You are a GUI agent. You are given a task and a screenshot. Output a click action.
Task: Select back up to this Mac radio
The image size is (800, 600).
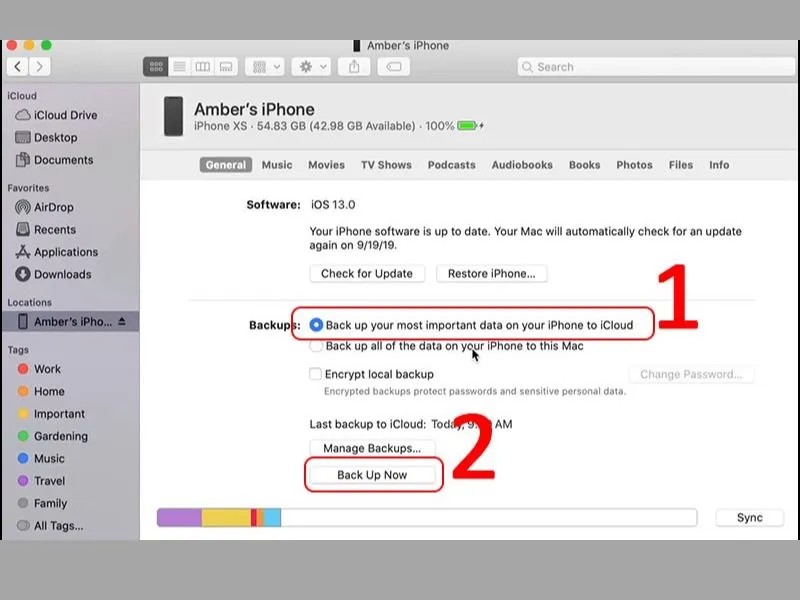pos(316,346)
